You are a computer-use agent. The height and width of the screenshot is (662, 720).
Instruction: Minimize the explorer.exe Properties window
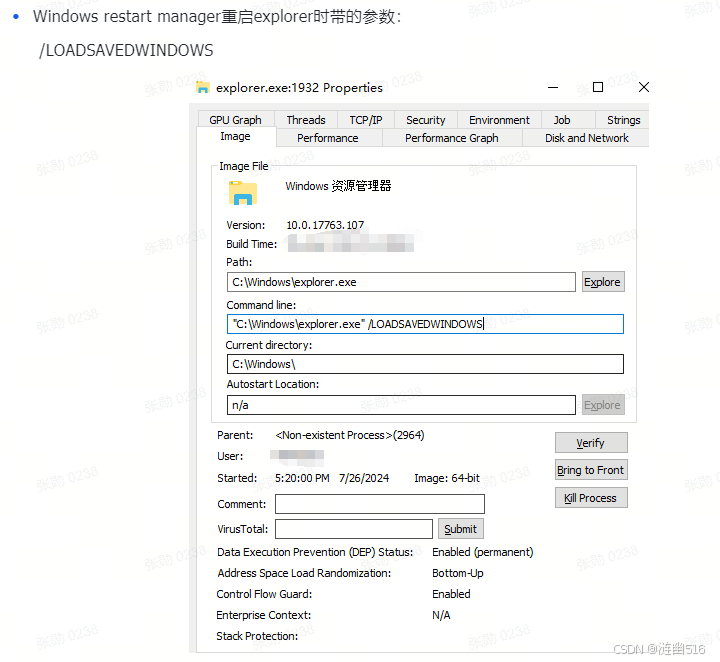(553, 87)
